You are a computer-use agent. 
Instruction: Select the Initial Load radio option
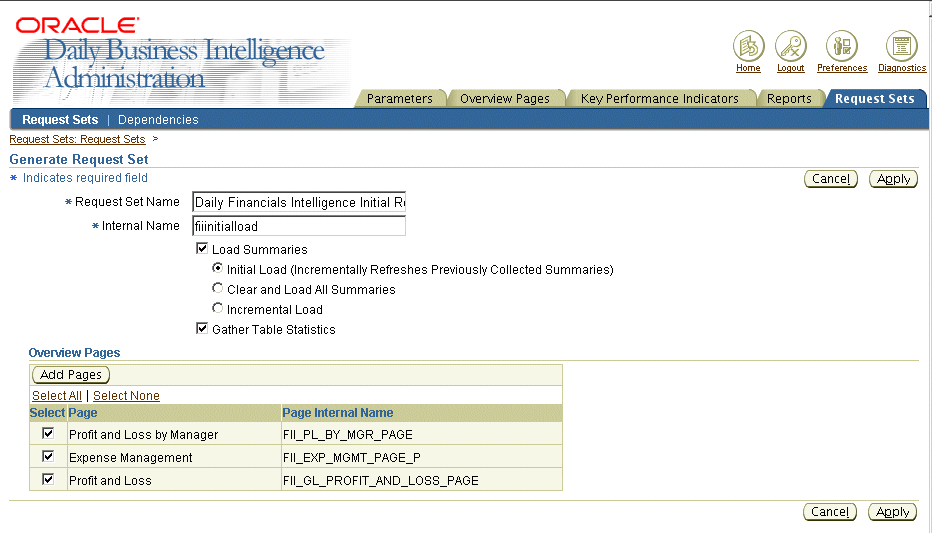coord(218,269)
